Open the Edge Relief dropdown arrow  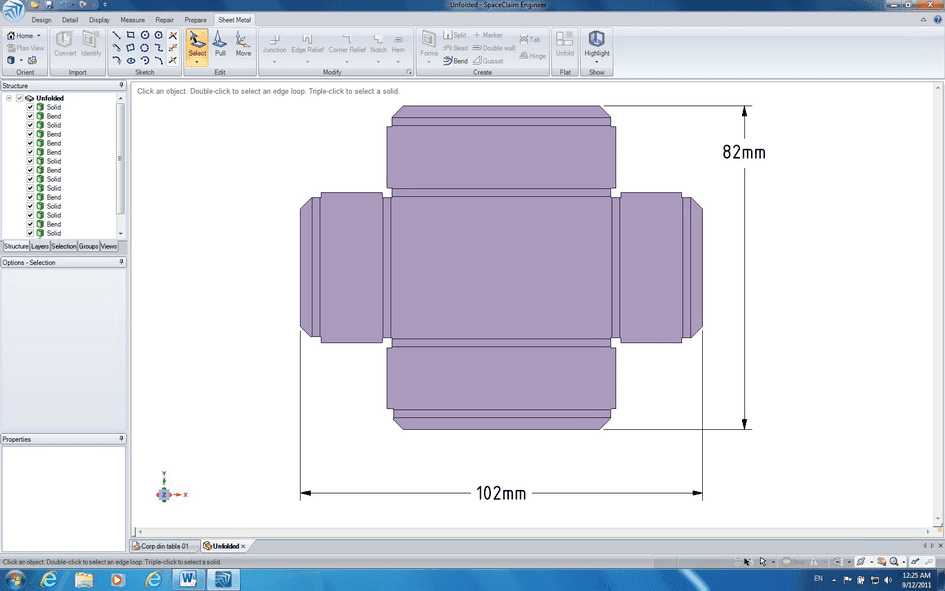[307, 62]
